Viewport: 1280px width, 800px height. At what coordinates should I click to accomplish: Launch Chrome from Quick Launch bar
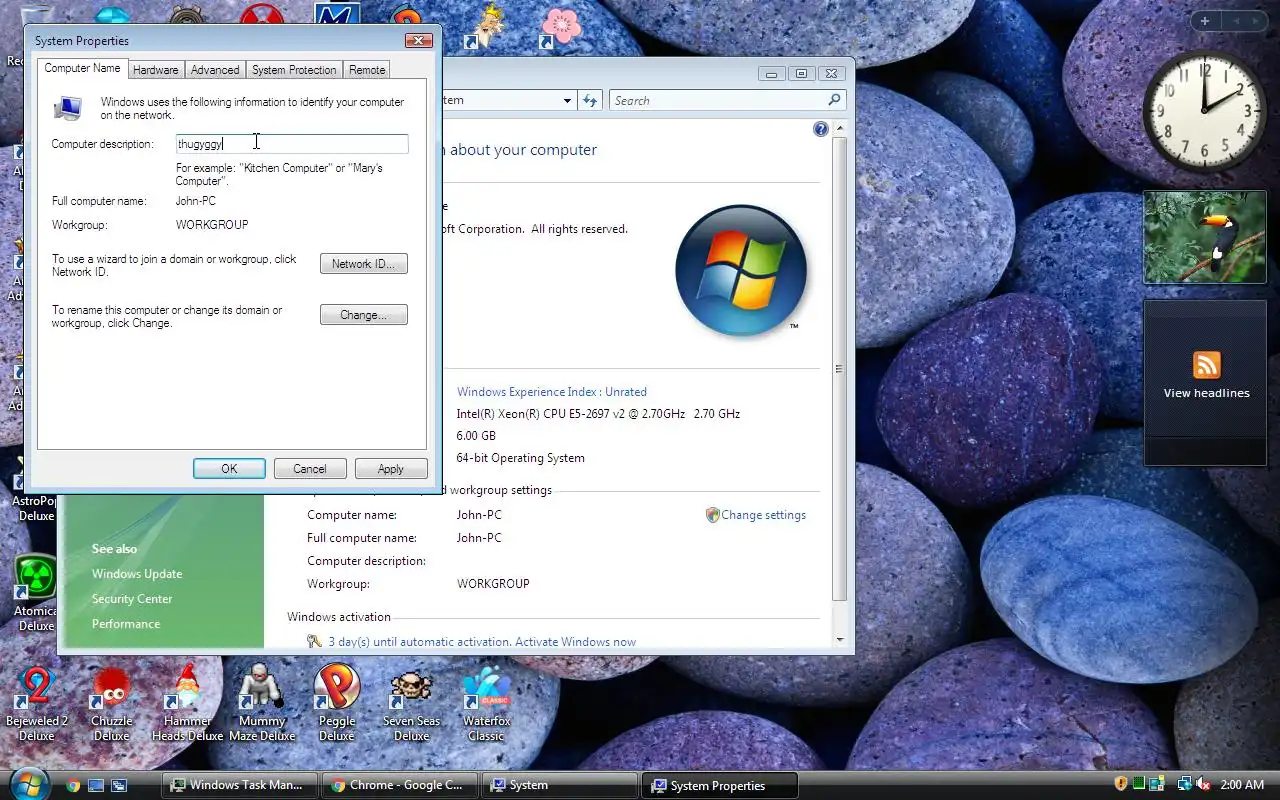[x=73, y=785]
